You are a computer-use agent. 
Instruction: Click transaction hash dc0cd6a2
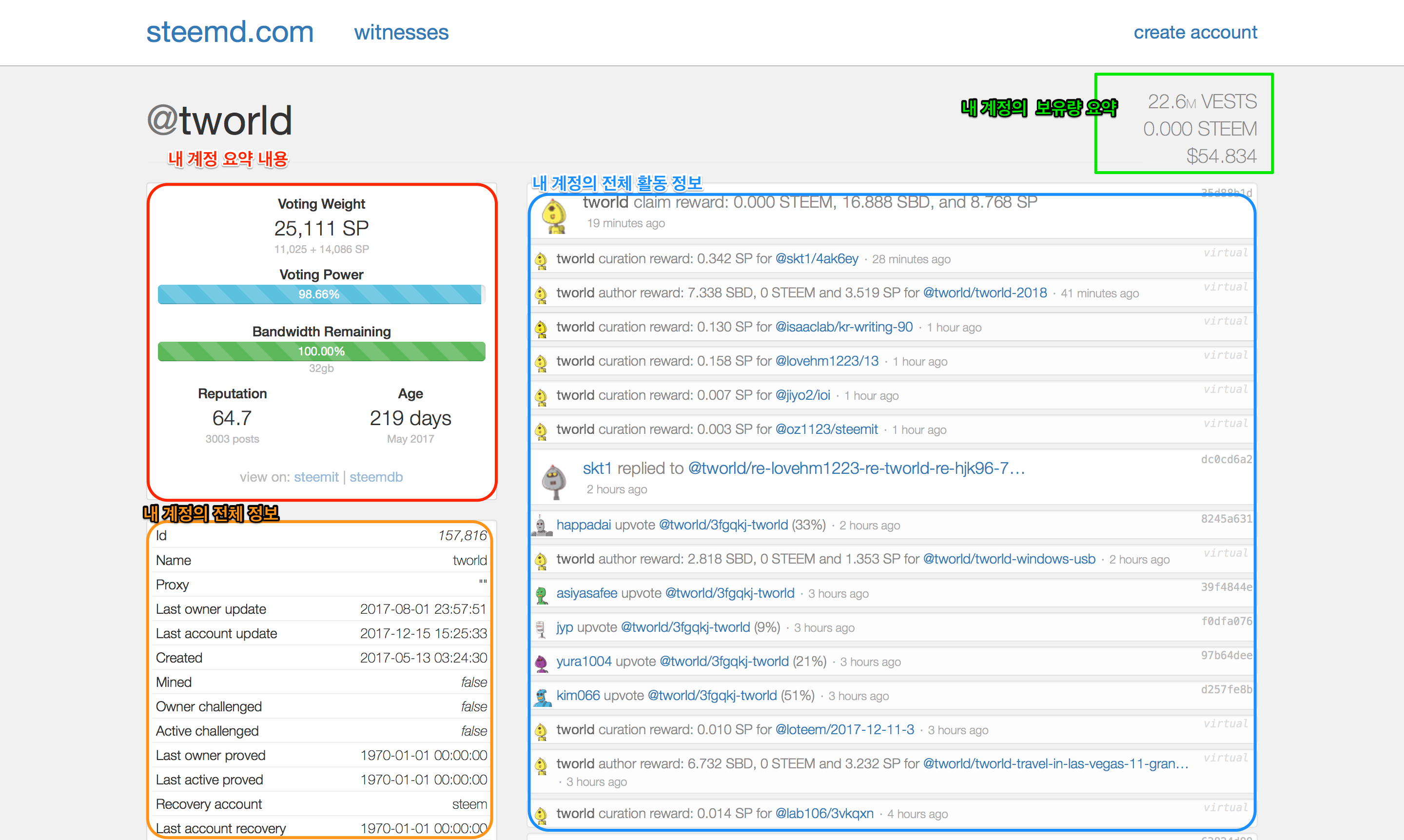click(x=1227, y=459)
